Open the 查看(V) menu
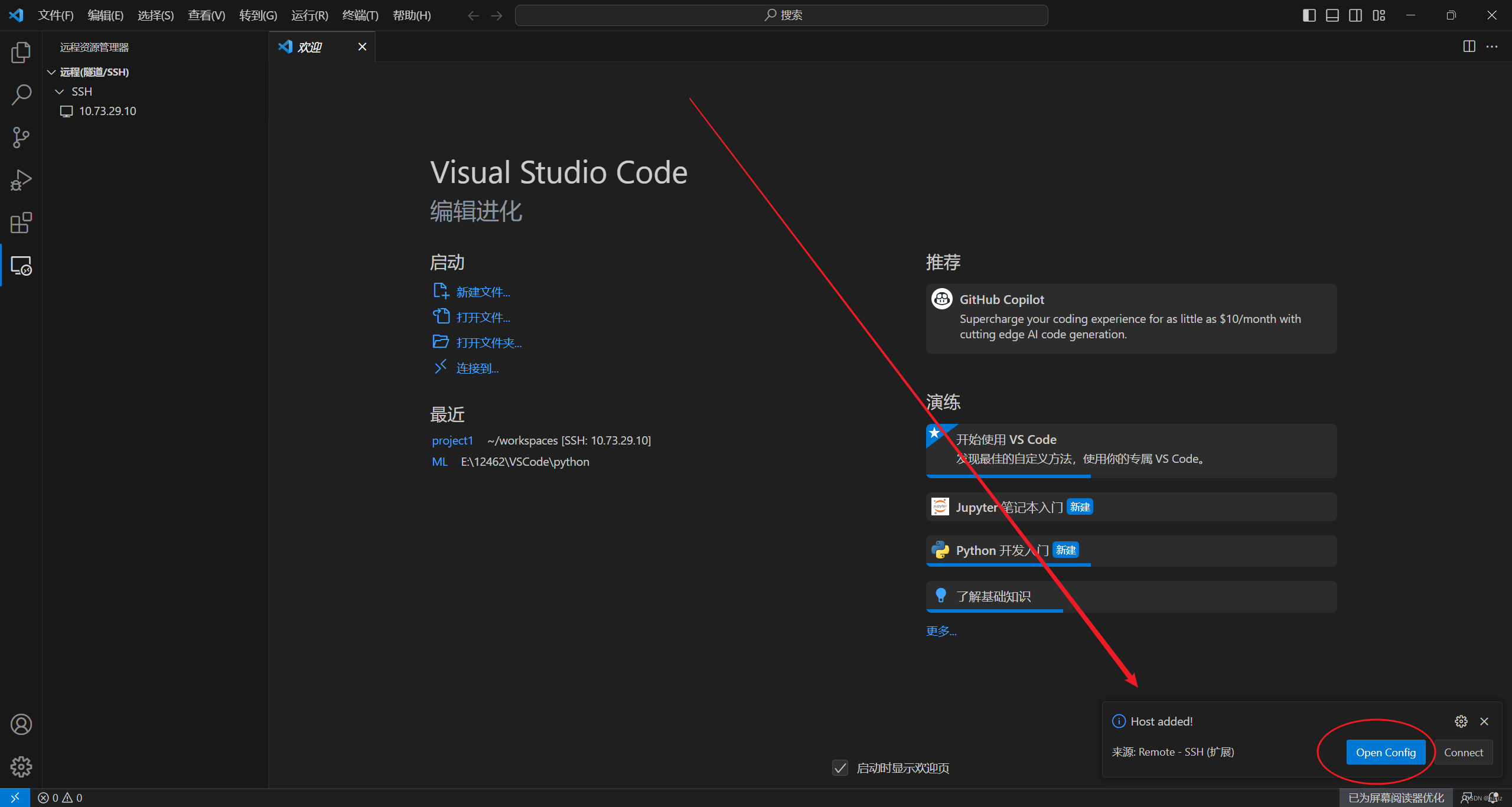Viewport: 1512px width, 807px height. (x=207, y=15)
